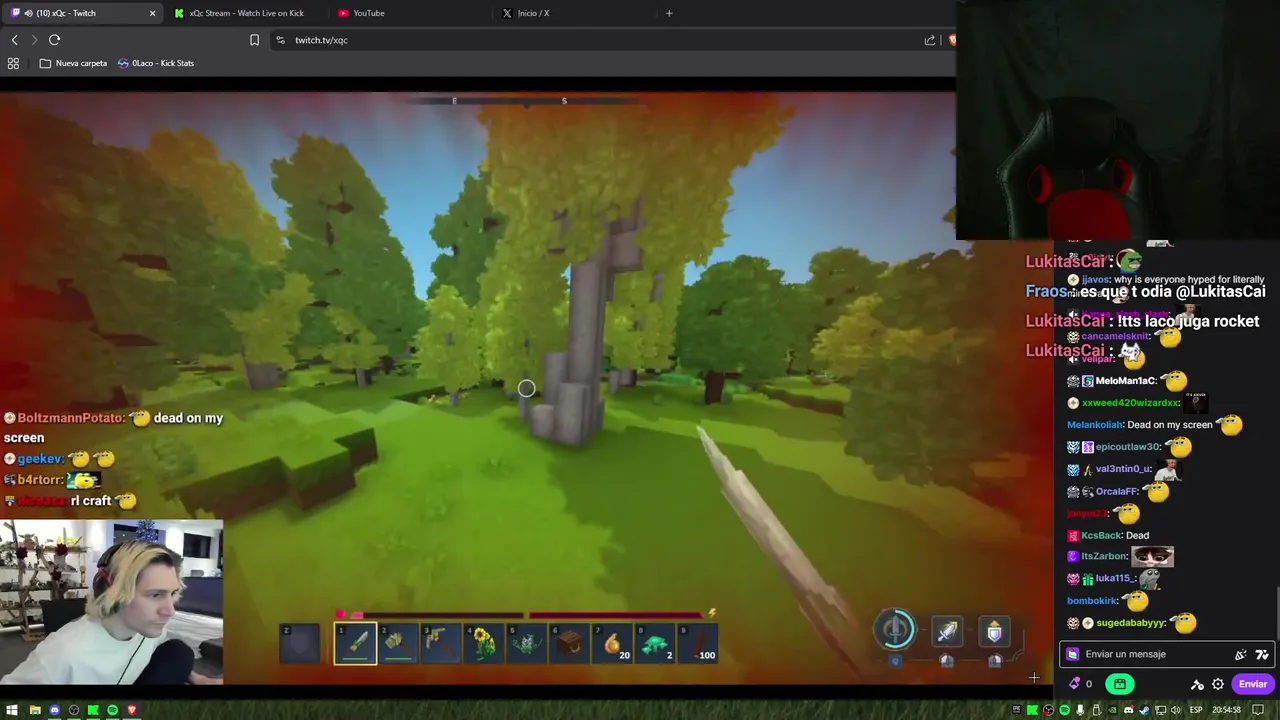Click OrcalaFF's username in chat
The height and width of the screenshot is (720, 1280).
click(1117, 491)
